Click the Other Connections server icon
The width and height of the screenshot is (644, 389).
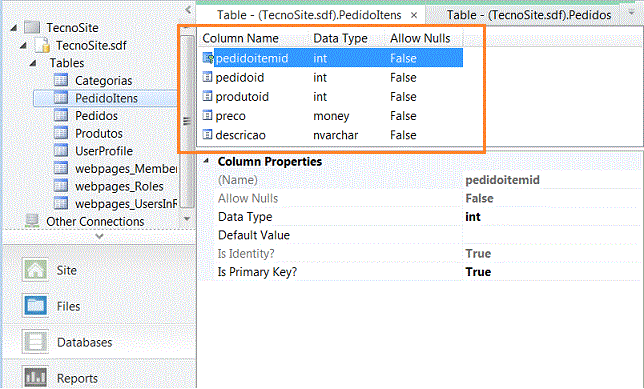(32, 221)
